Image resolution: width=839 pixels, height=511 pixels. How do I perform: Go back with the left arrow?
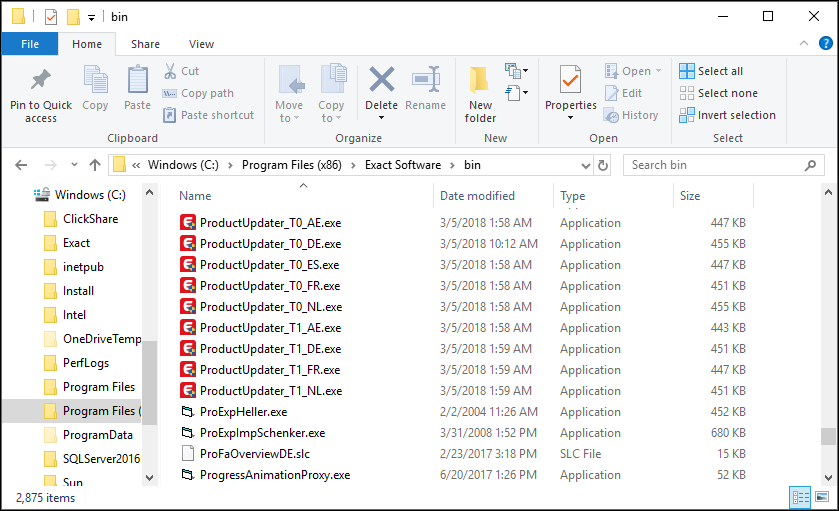pos(21,165)
